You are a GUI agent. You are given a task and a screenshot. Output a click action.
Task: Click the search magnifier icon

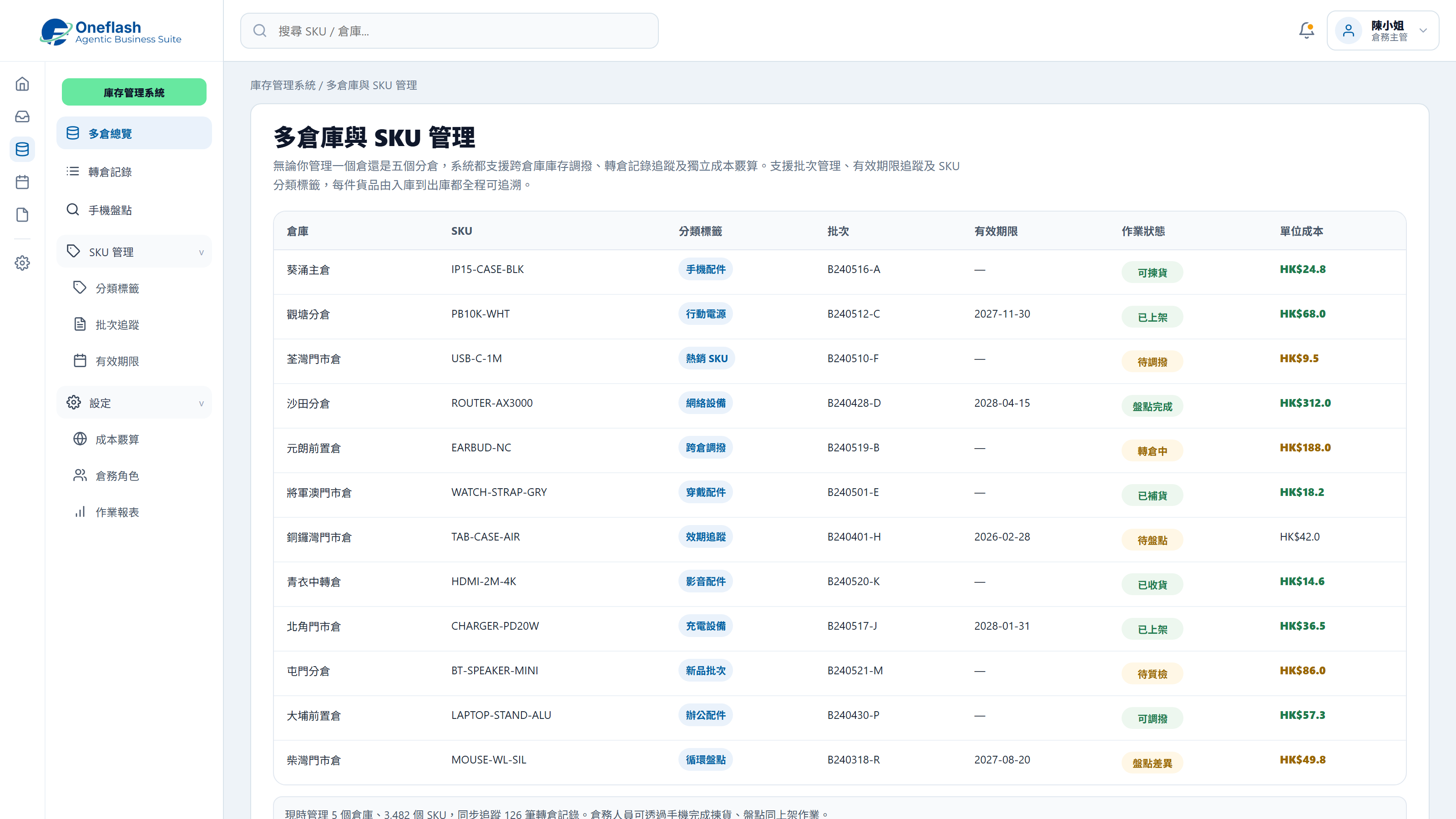coord(259,30)
